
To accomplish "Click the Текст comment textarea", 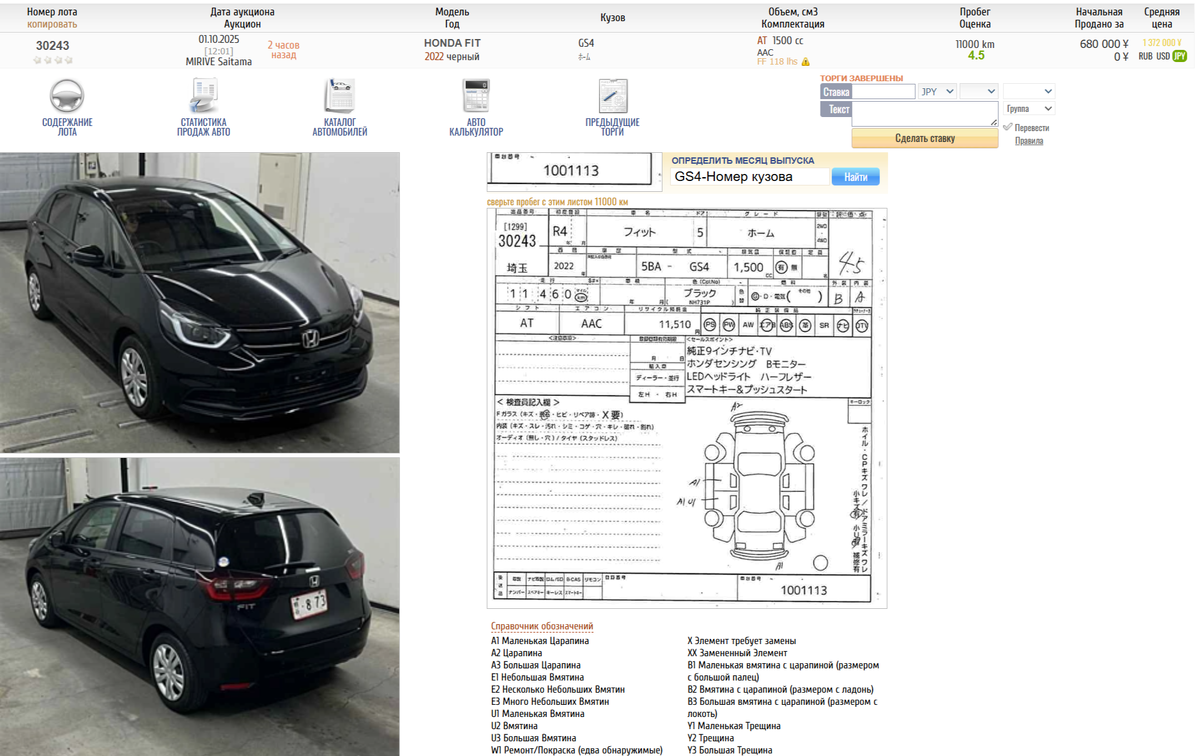I will coord(925,113).
